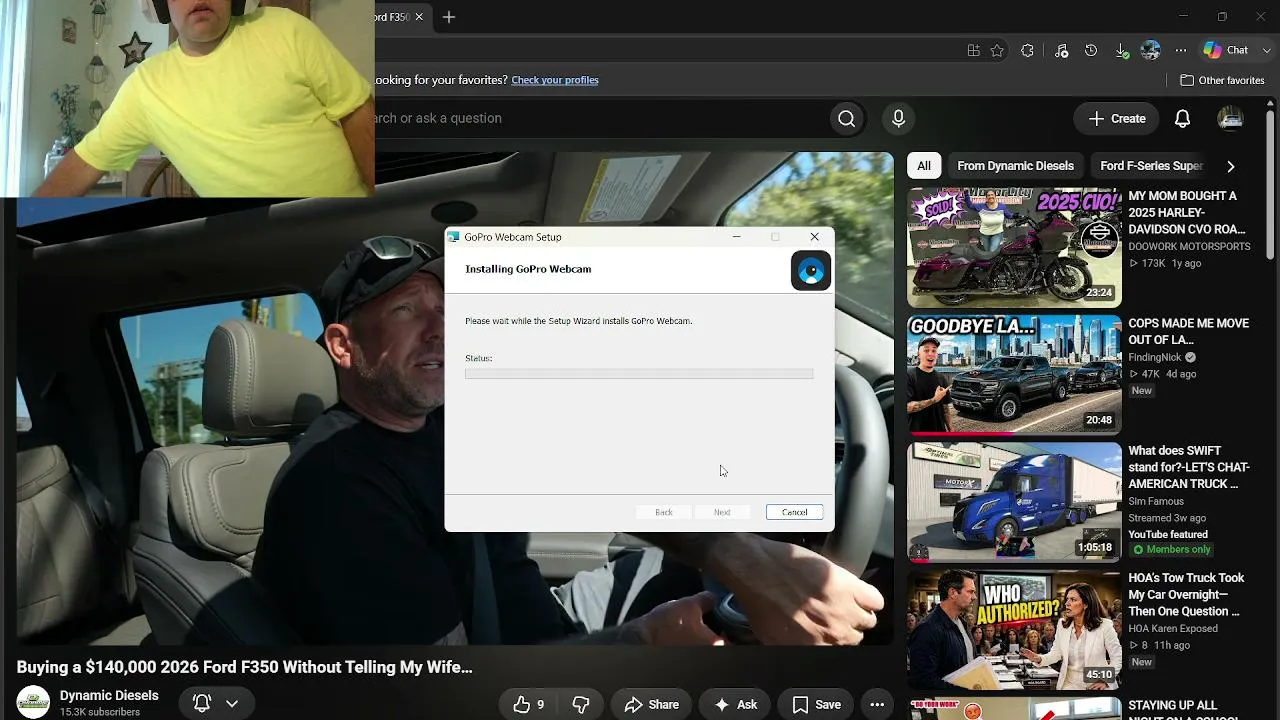Open the browser media control icon
Viewport: 1280px width, 720px height.
pos(1061,50)
